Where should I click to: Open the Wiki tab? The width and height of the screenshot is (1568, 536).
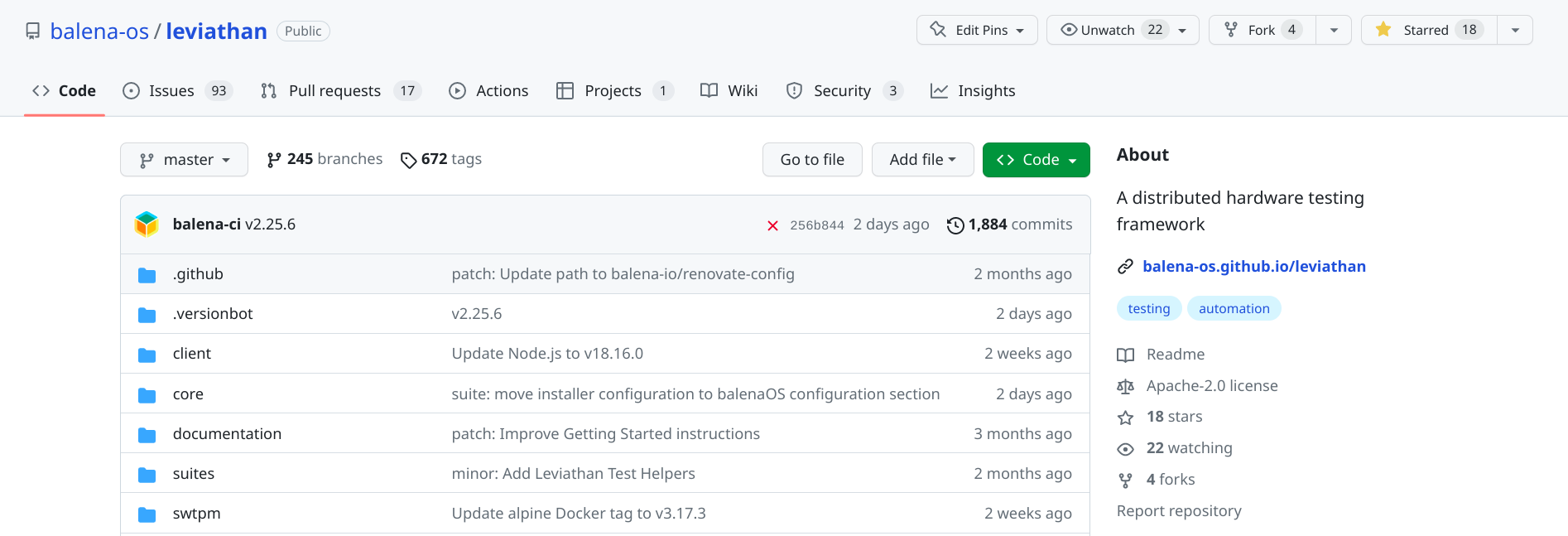point(729,91)
